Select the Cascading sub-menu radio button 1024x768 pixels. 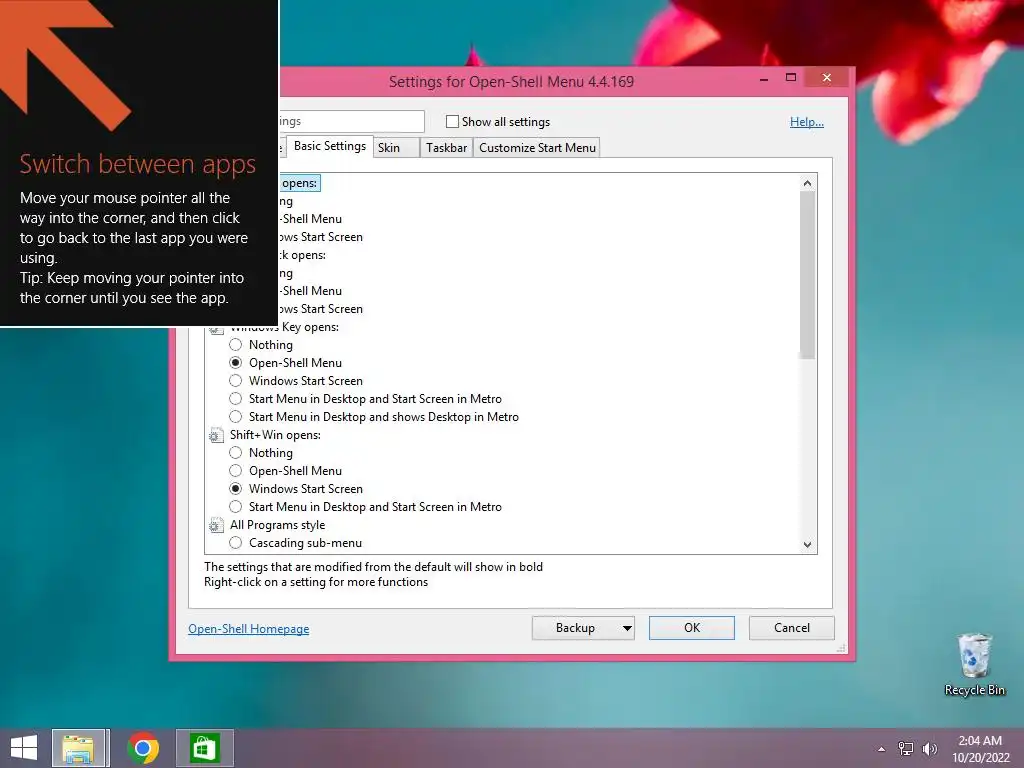pyautogui.click(x=236, y=543)
